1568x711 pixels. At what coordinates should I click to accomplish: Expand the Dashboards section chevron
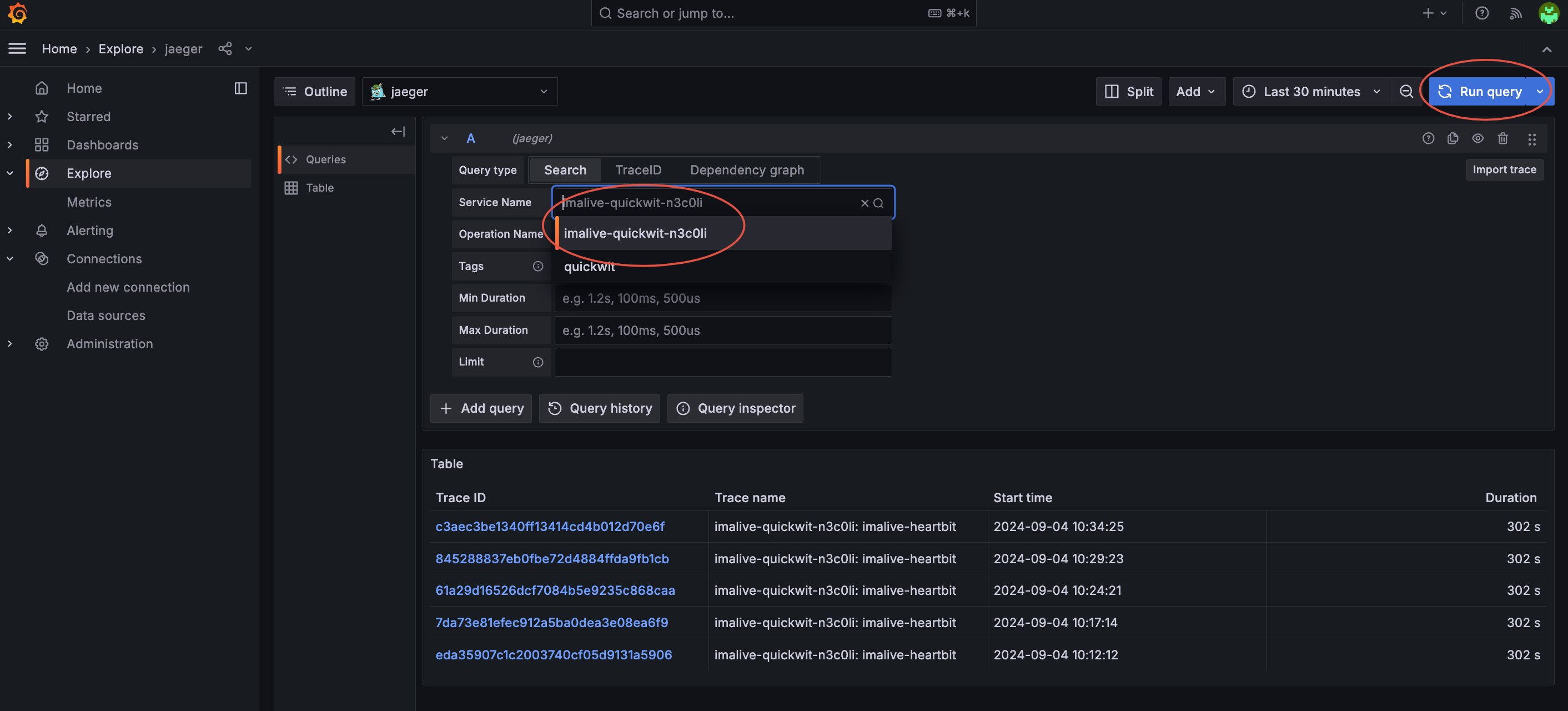10,145
